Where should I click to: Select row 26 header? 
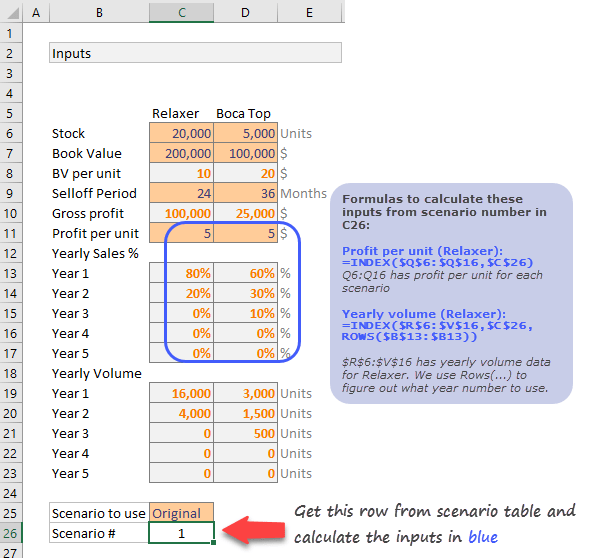[11, 533]
